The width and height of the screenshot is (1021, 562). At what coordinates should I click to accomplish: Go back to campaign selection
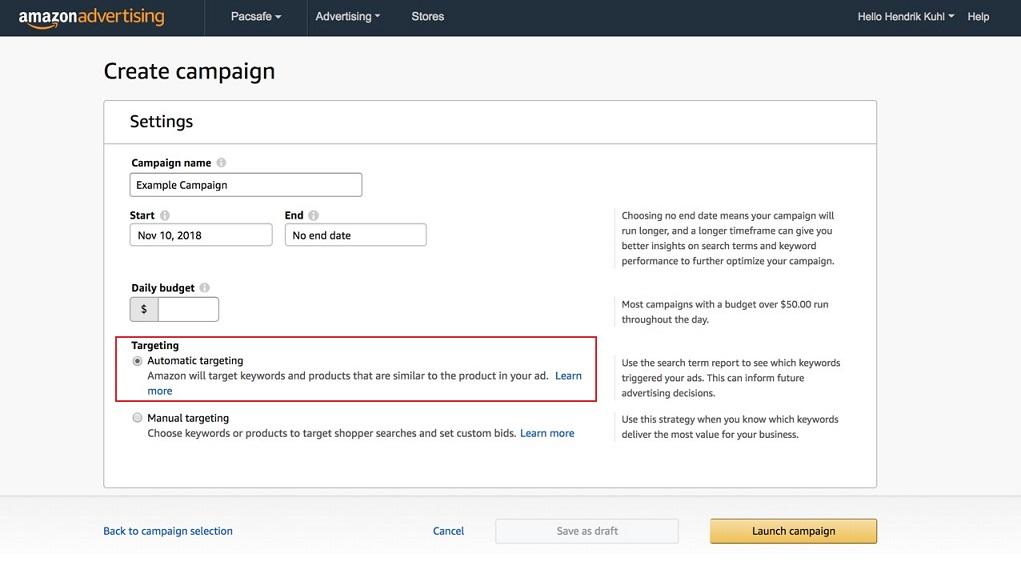pyautogui.click(x=168, y=531)
